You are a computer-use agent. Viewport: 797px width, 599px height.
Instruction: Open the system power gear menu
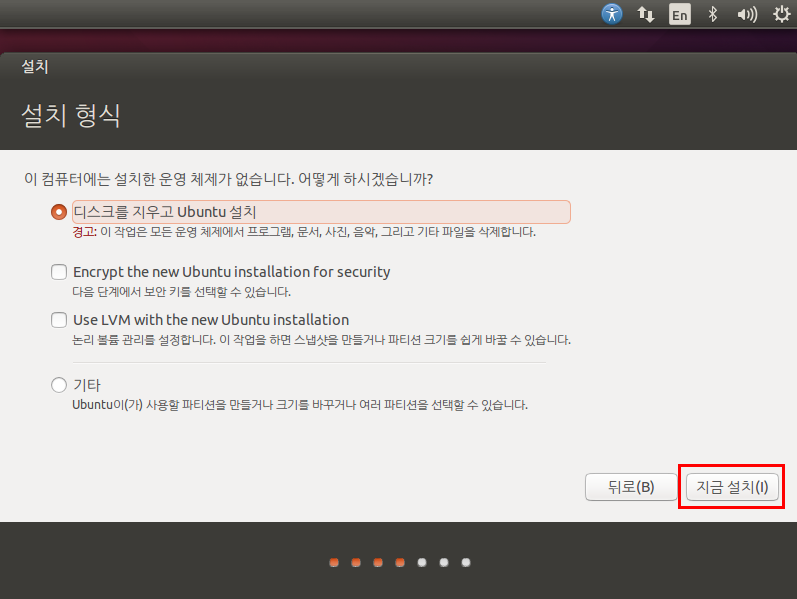pos(781,14)
